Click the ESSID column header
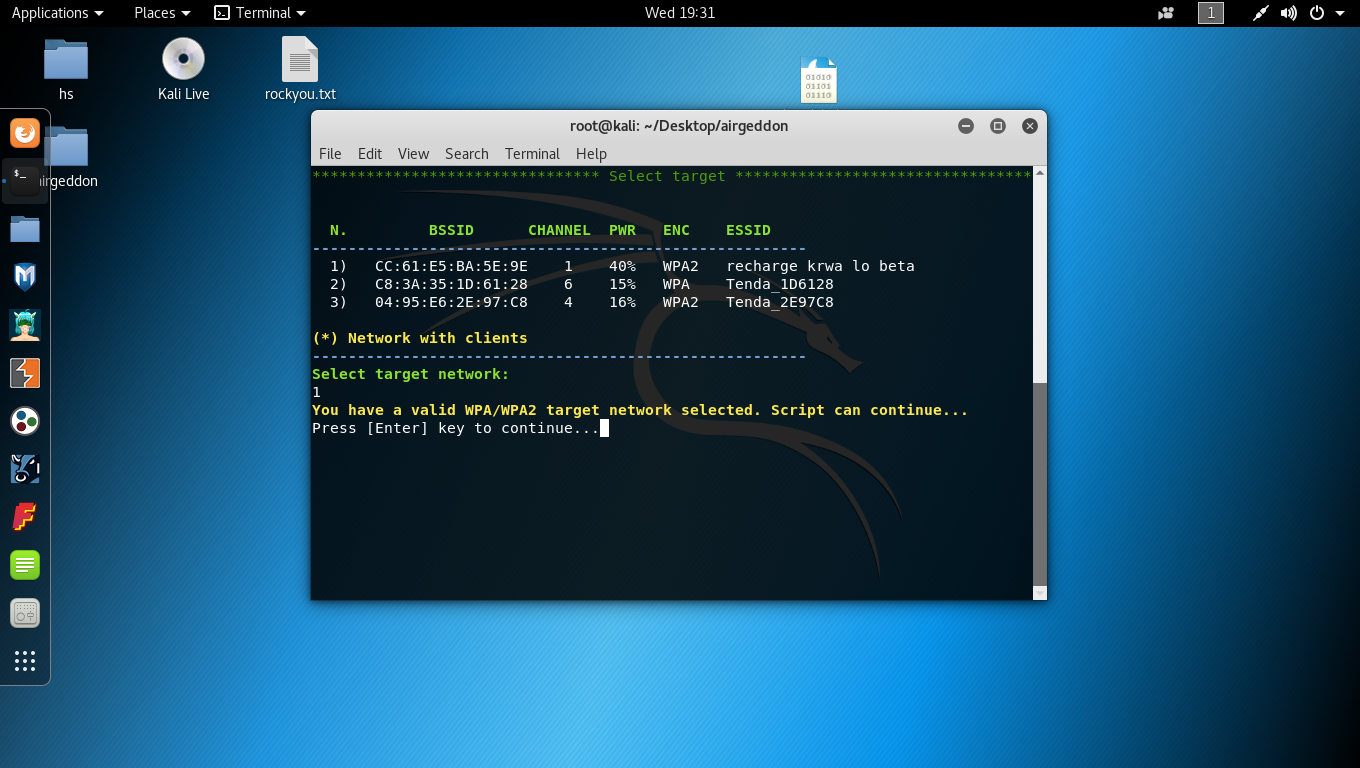 click(x=748, y=230)
